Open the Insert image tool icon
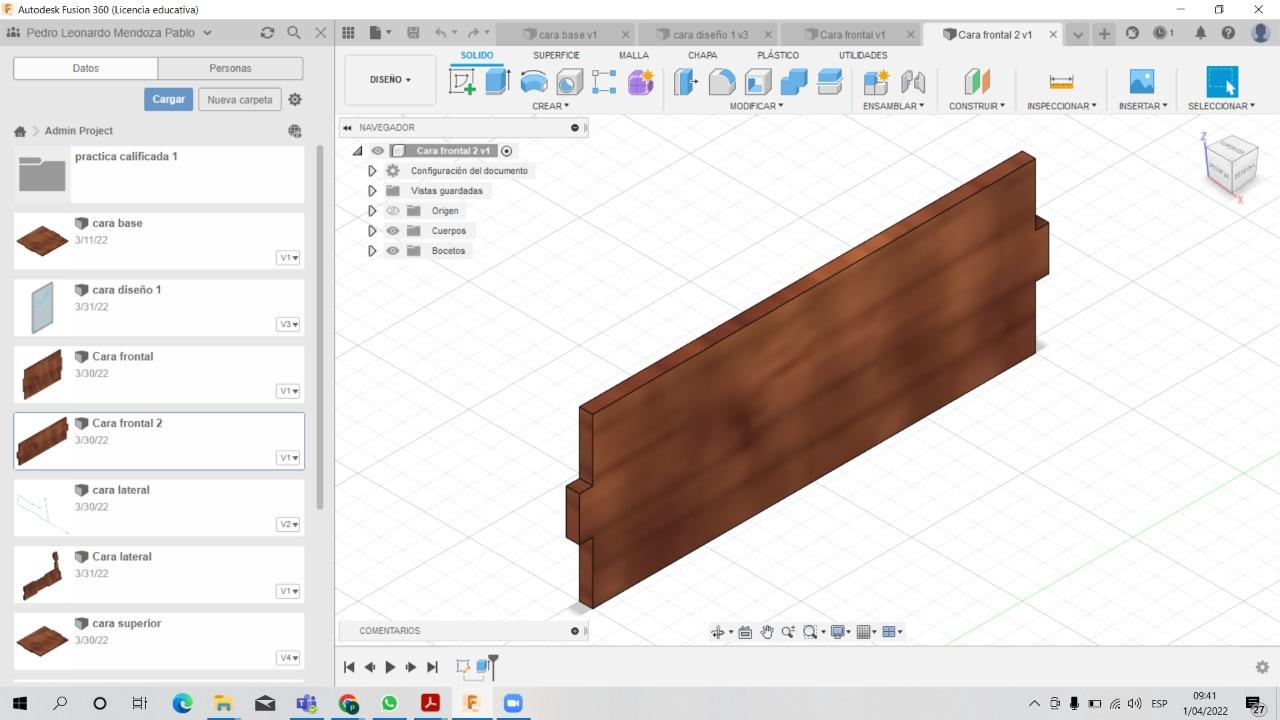Screen dimensions: 1280x720 [x=1141, y=82]
